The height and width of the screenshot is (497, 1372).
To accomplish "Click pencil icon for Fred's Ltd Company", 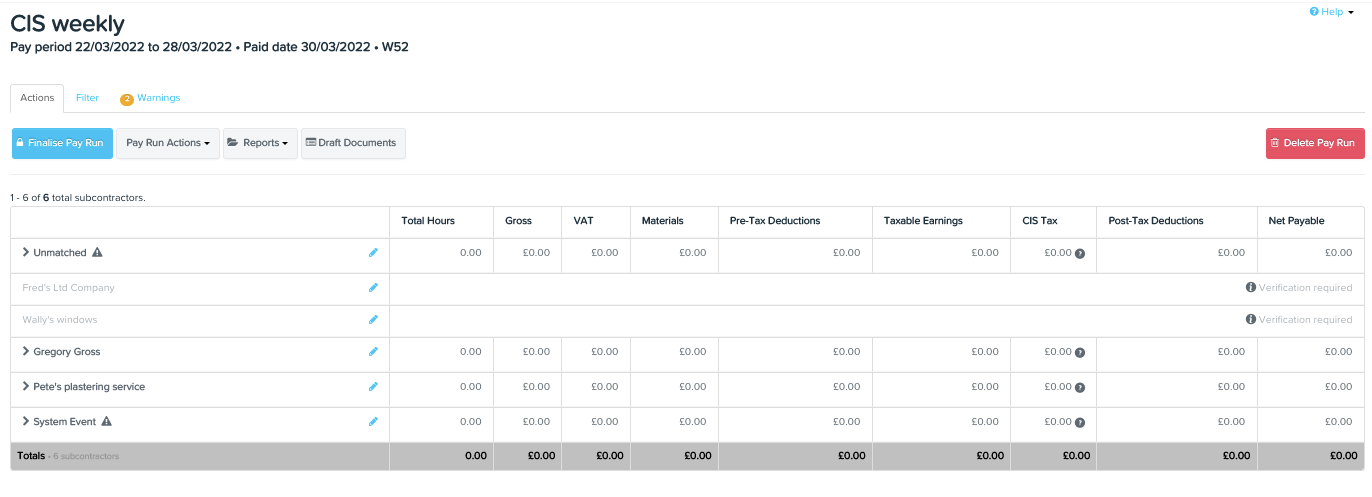I will pos(373,288).
